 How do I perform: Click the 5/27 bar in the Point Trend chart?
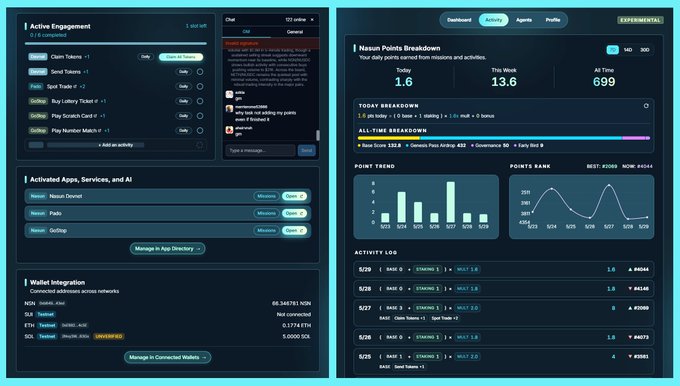pos(451,202)
